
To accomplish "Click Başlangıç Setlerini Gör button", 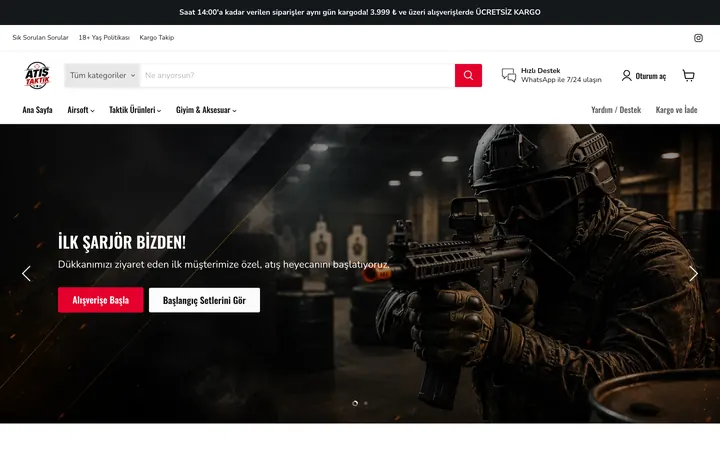I will (x=204, y=300).
